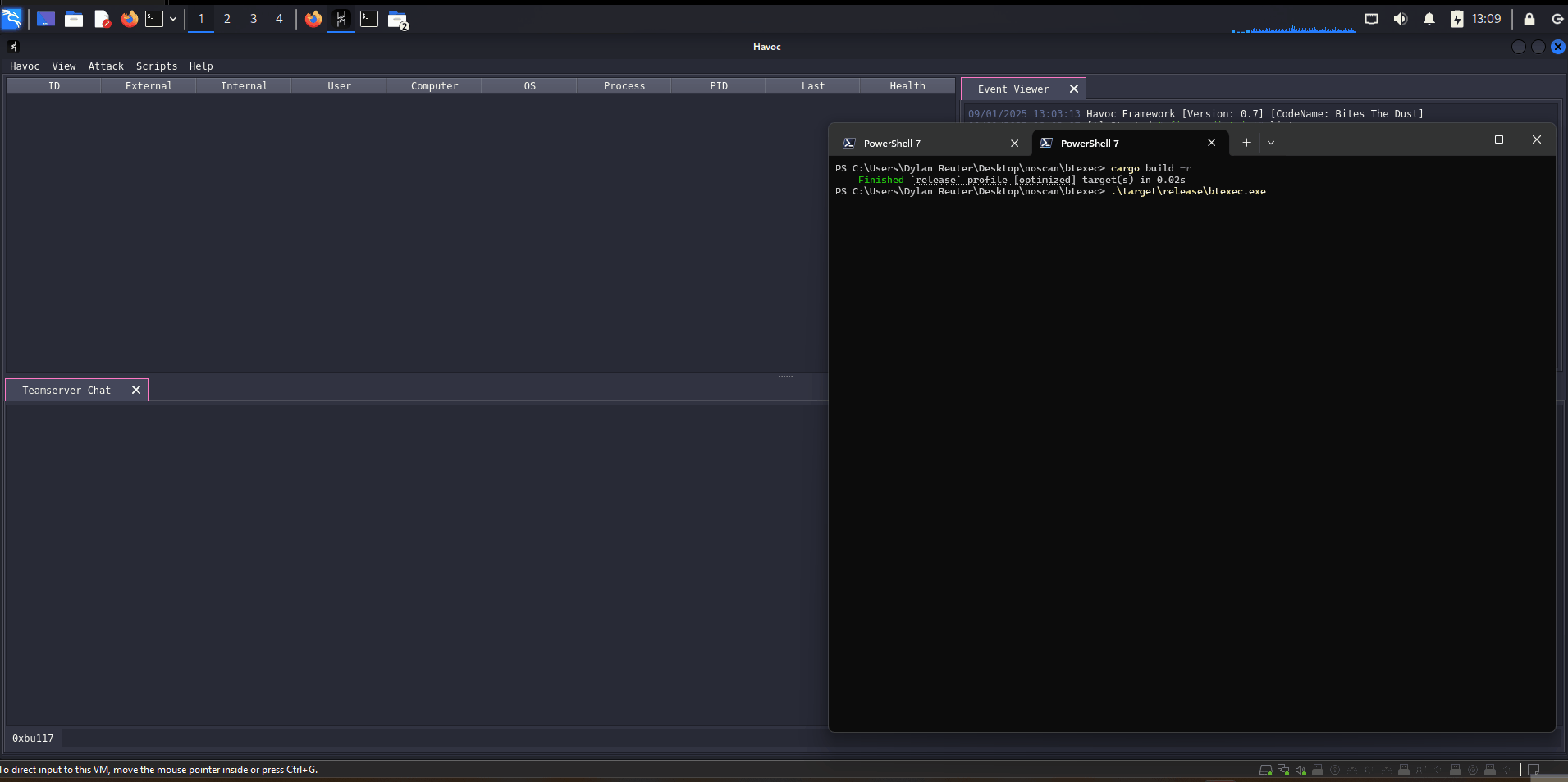The width and height of the screenshot is (1568, 782).
Task: Click the log out panel icon
Action: (1557, 19)
